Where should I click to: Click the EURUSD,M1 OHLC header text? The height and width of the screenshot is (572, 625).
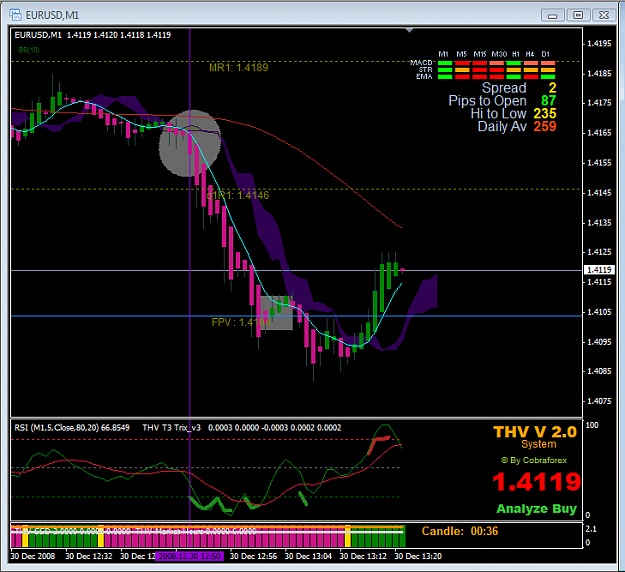(92, 35)
